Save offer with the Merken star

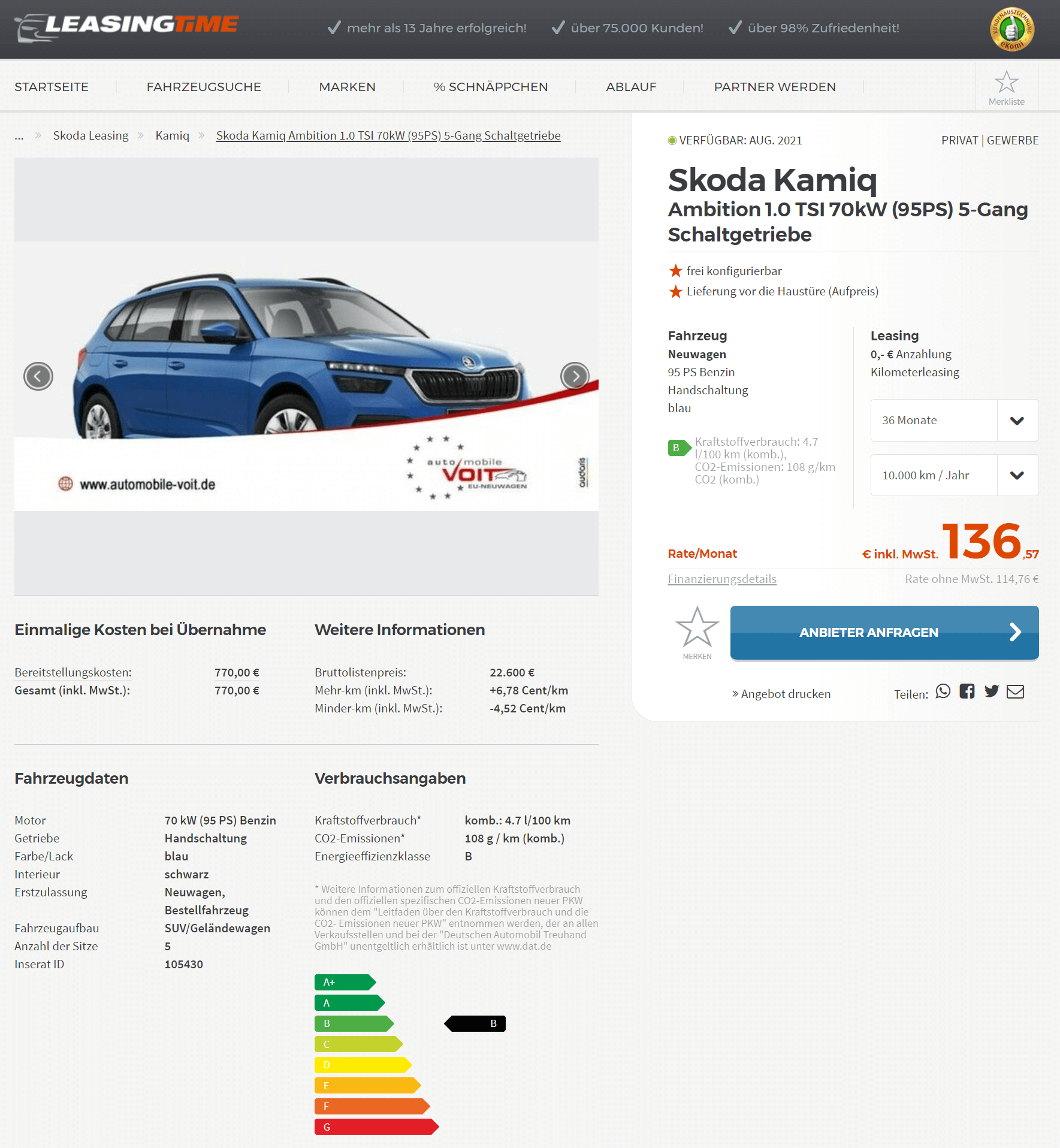[x=697, y=633]
